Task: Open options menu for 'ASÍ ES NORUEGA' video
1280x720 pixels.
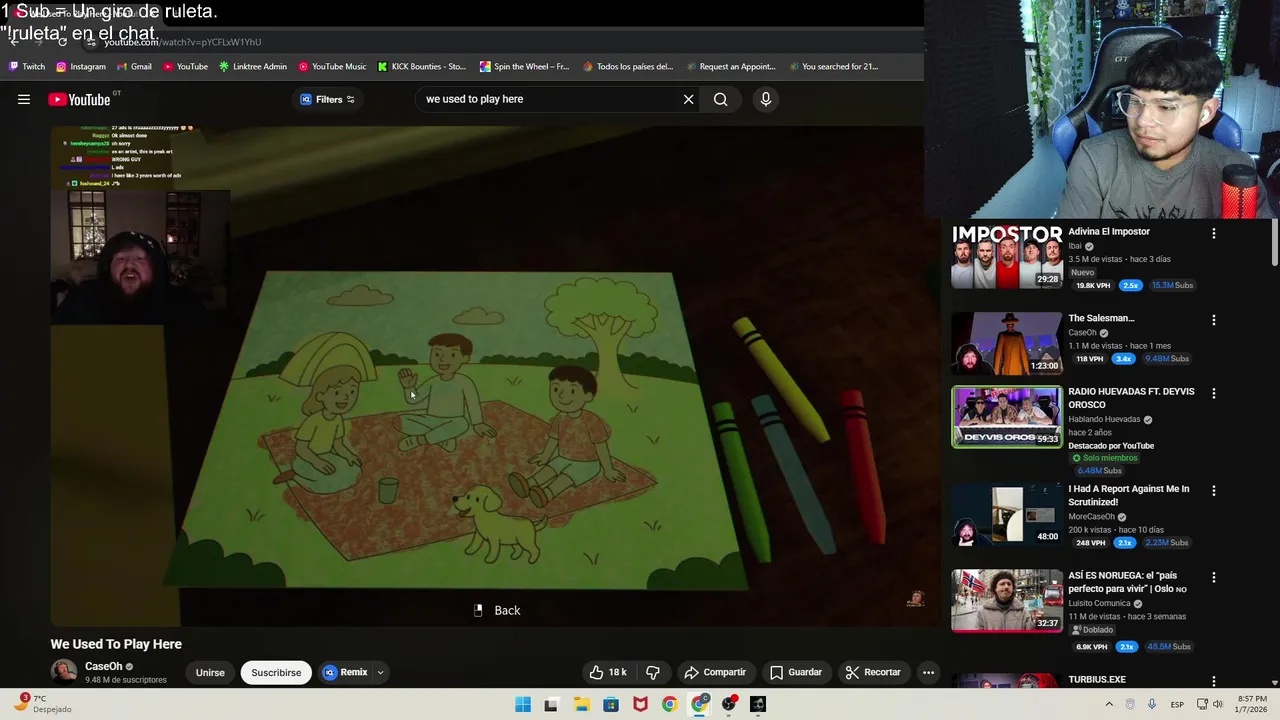Action: (1214, 577)
